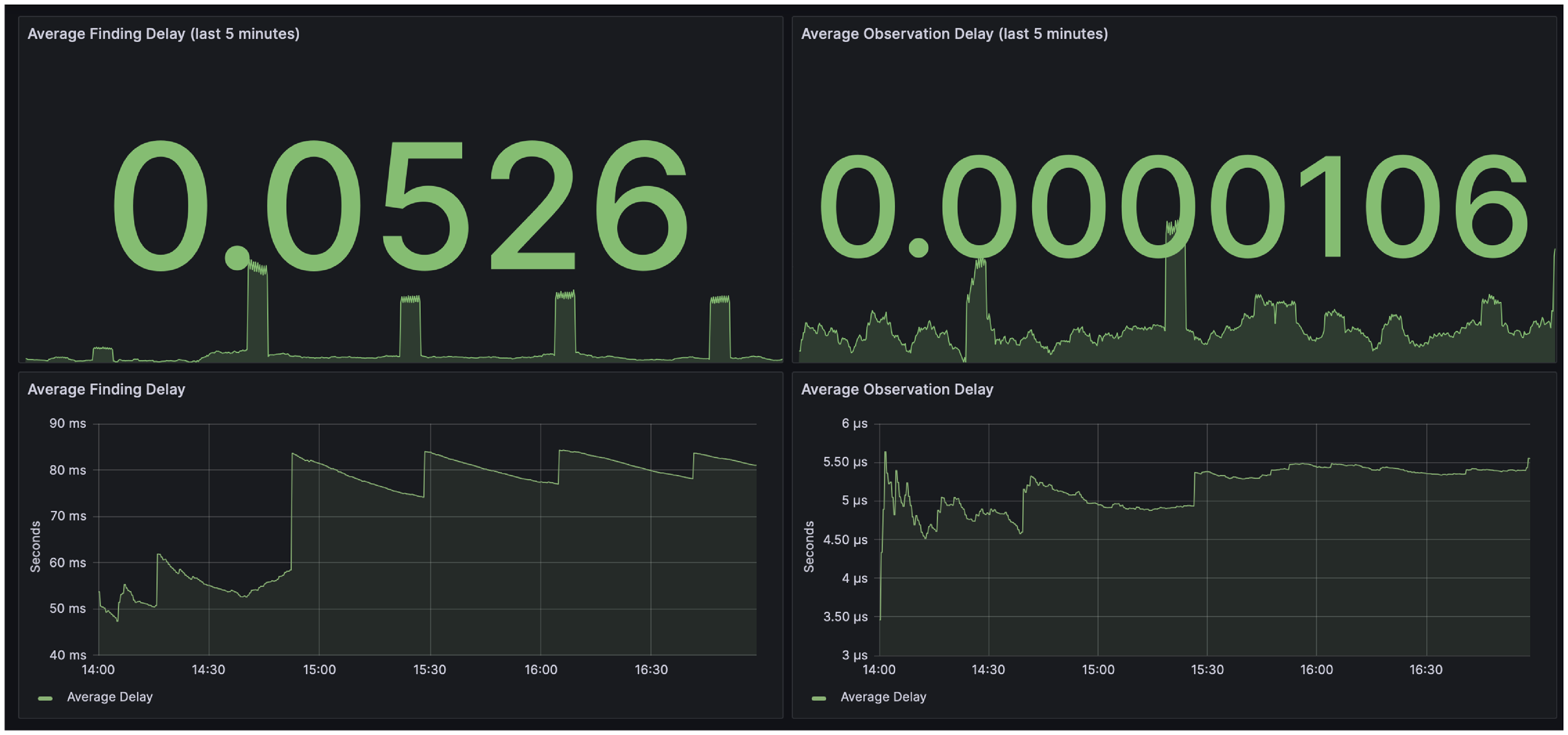Open Average Observation Delay (last 5 minutes) title menu
The width and height of the screenshot is (1568, 735).
pyautogui.click(x=954, y=34)
